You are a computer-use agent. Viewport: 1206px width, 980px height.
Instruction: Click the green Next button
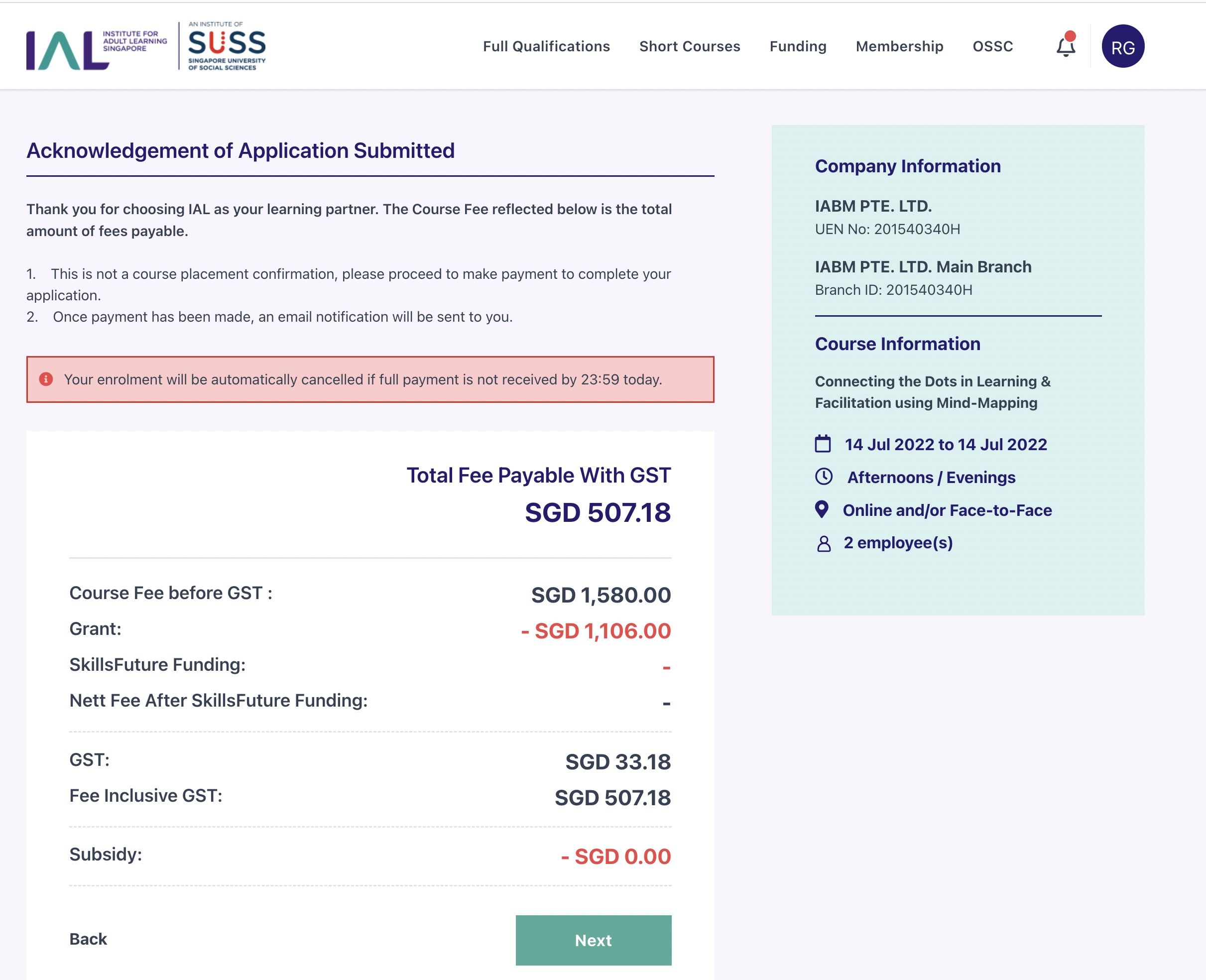pos(593,940)
